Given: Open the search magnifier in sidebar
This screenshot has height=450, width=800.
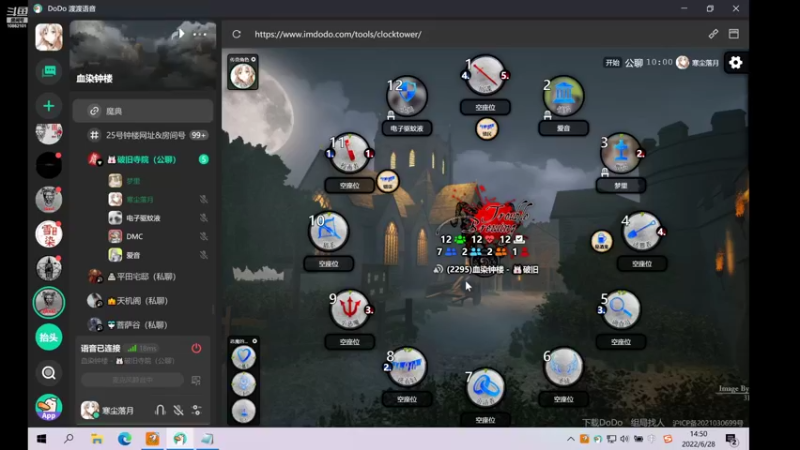Looking at the screenshot, I should pos(49,373).
